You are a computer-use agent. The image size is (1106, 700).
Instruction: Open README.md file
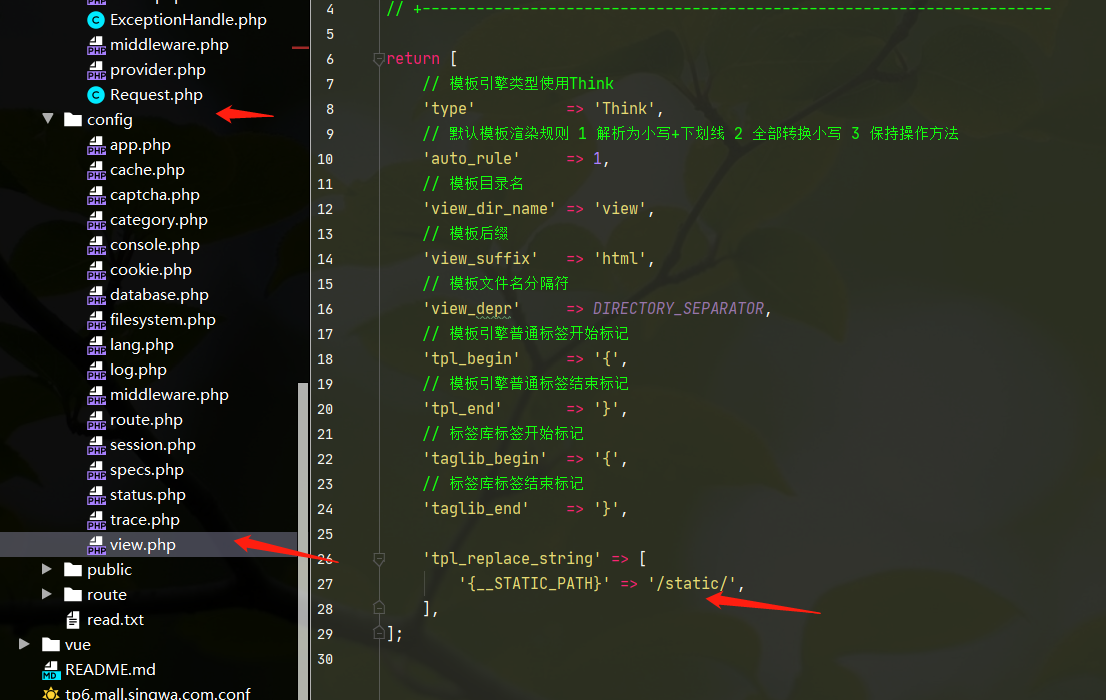(110, 670)
